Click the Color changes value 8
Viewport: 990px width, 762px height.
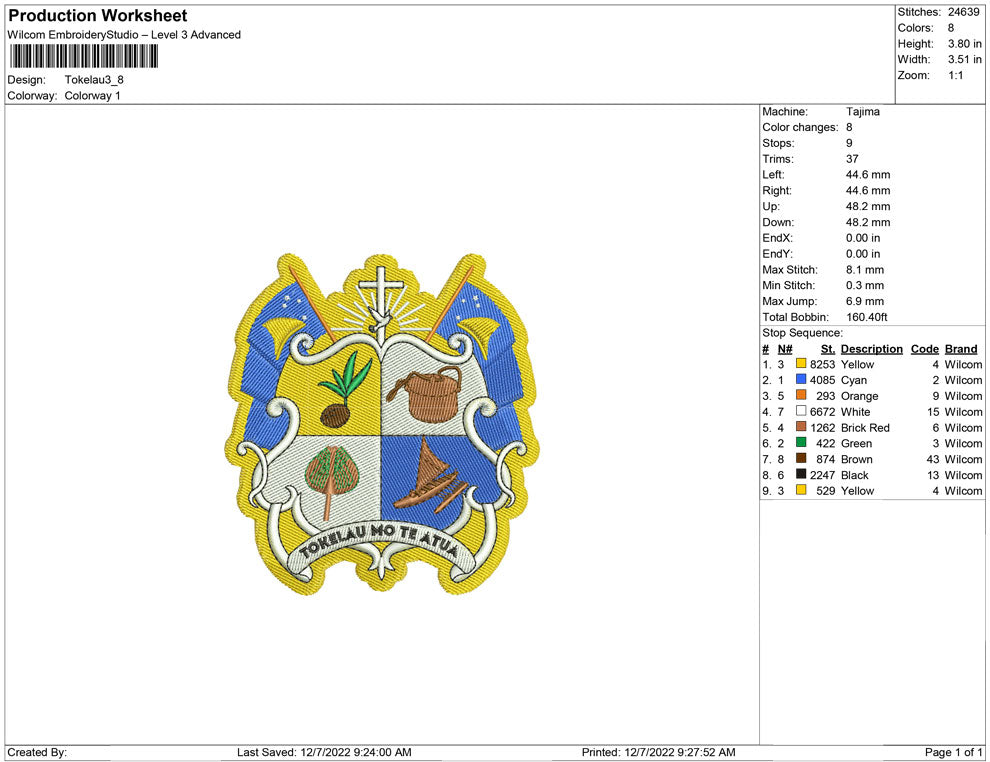[849, 128]
